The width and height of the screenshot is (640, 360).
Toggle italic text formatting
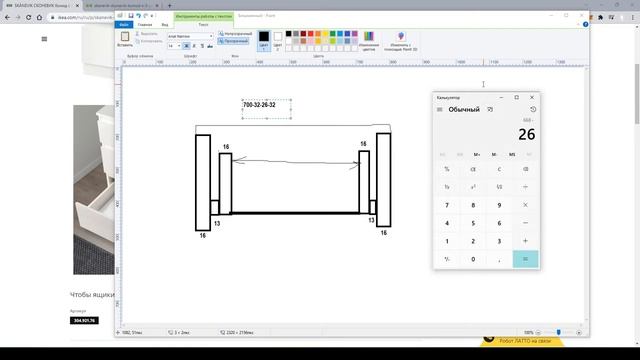[194, 46]
